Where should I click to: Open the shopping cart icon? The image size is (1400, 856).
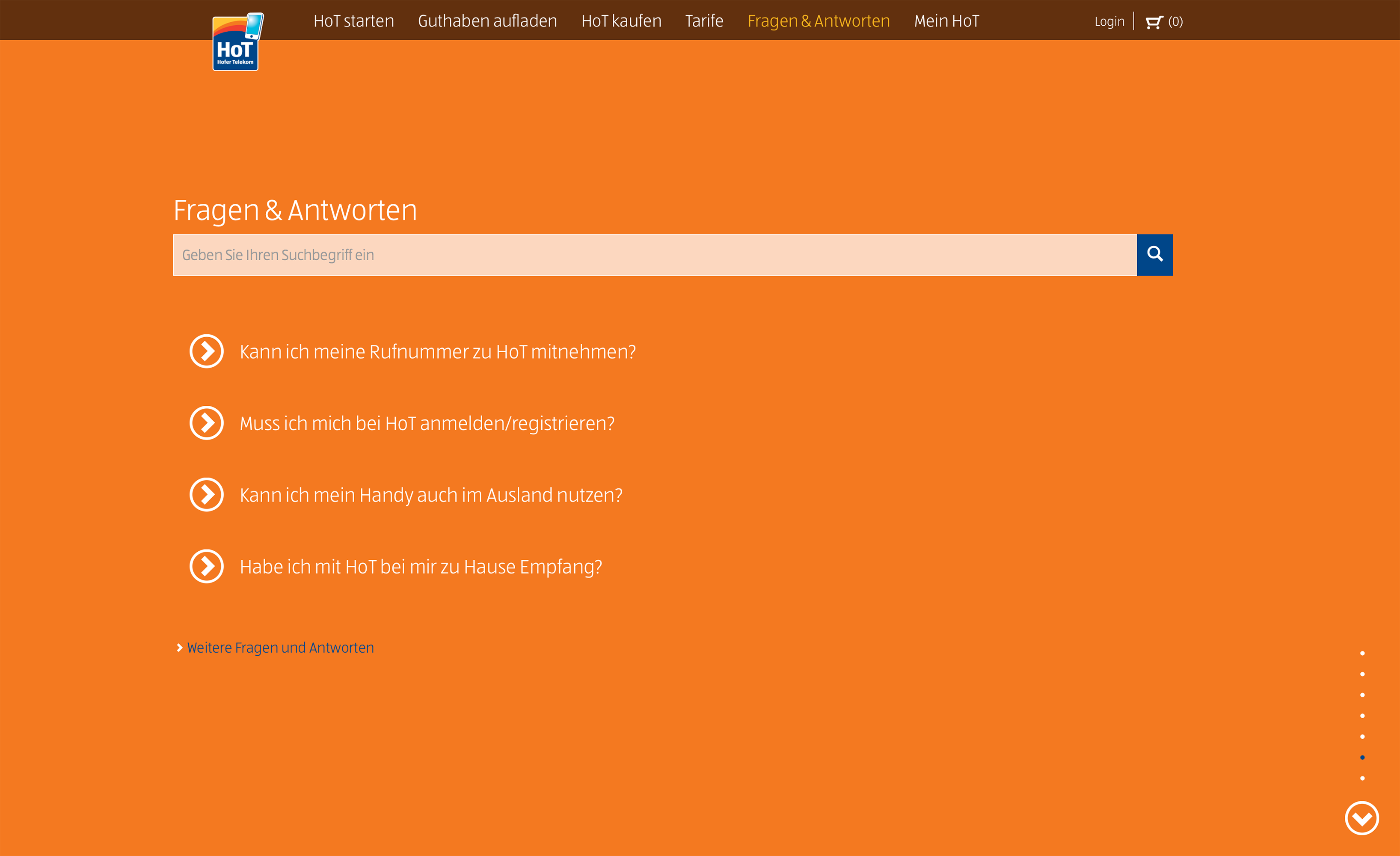click(x=1154, y=22)
